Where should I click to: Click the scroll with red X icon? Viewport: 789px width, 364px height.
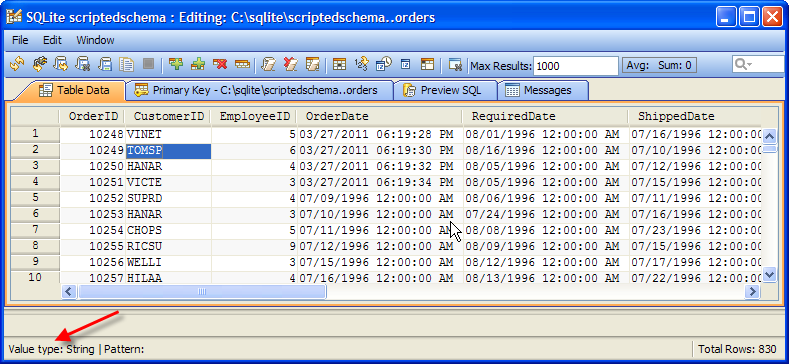coord(291,64)
